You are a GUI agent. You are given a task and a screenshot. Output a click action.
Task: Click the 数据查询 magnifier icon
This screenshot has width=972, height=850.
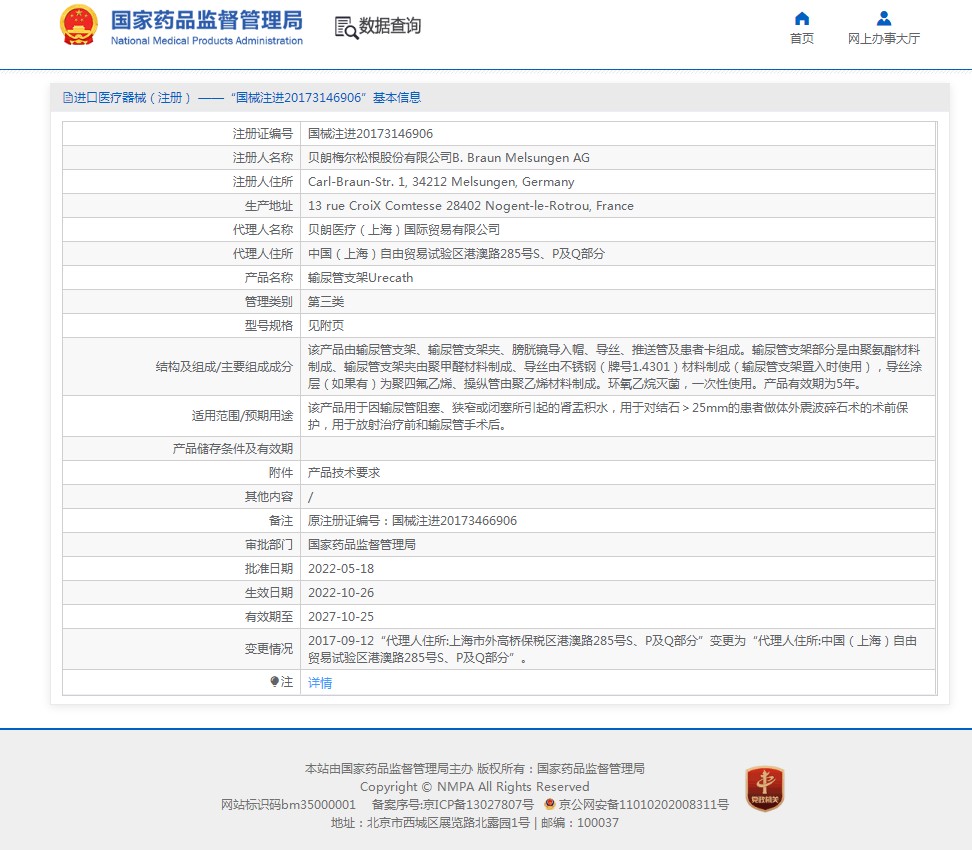[x=345, y=27]
